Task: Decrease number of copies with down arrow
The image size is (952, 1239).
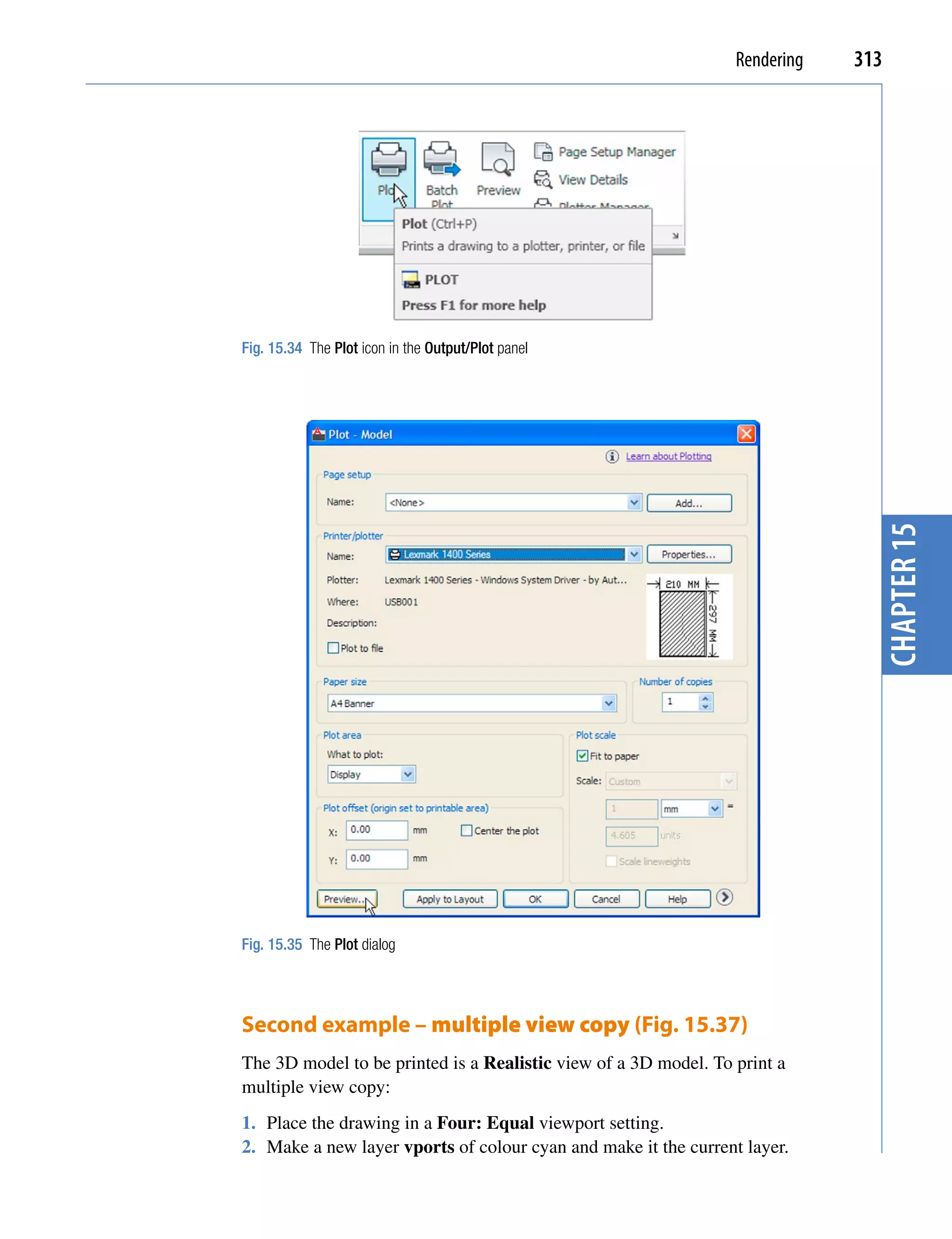Action: tap(706, 707)
